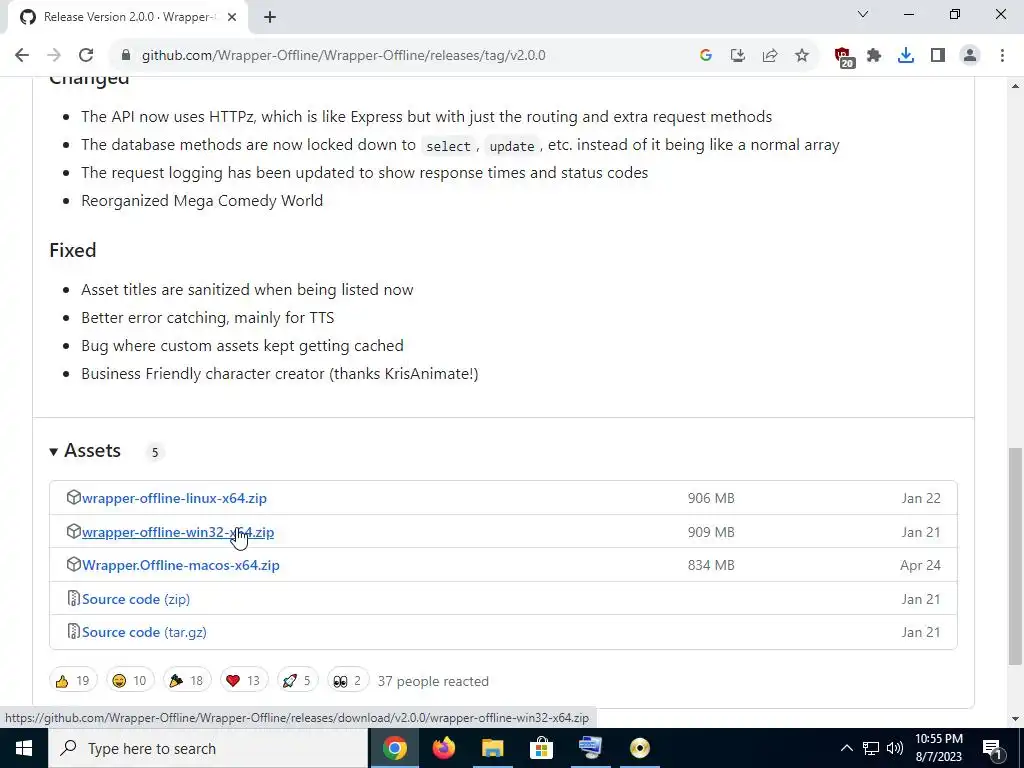Go back to previous page

pyautogui.click(x=22, y=56)
